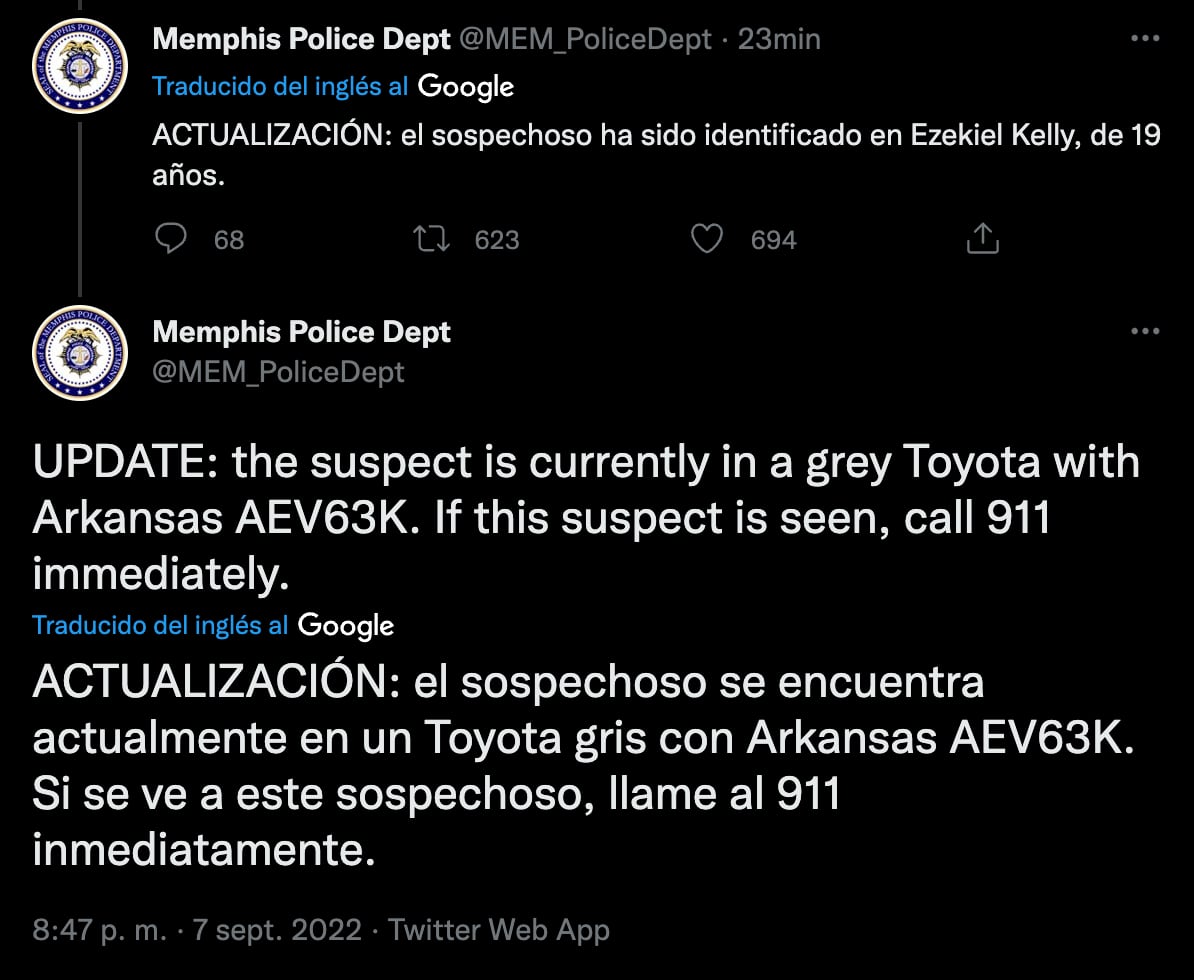
Task: Click the Memphis Police avatar on the main tweet
Action: pyautogui.click(x=80, y=353)
